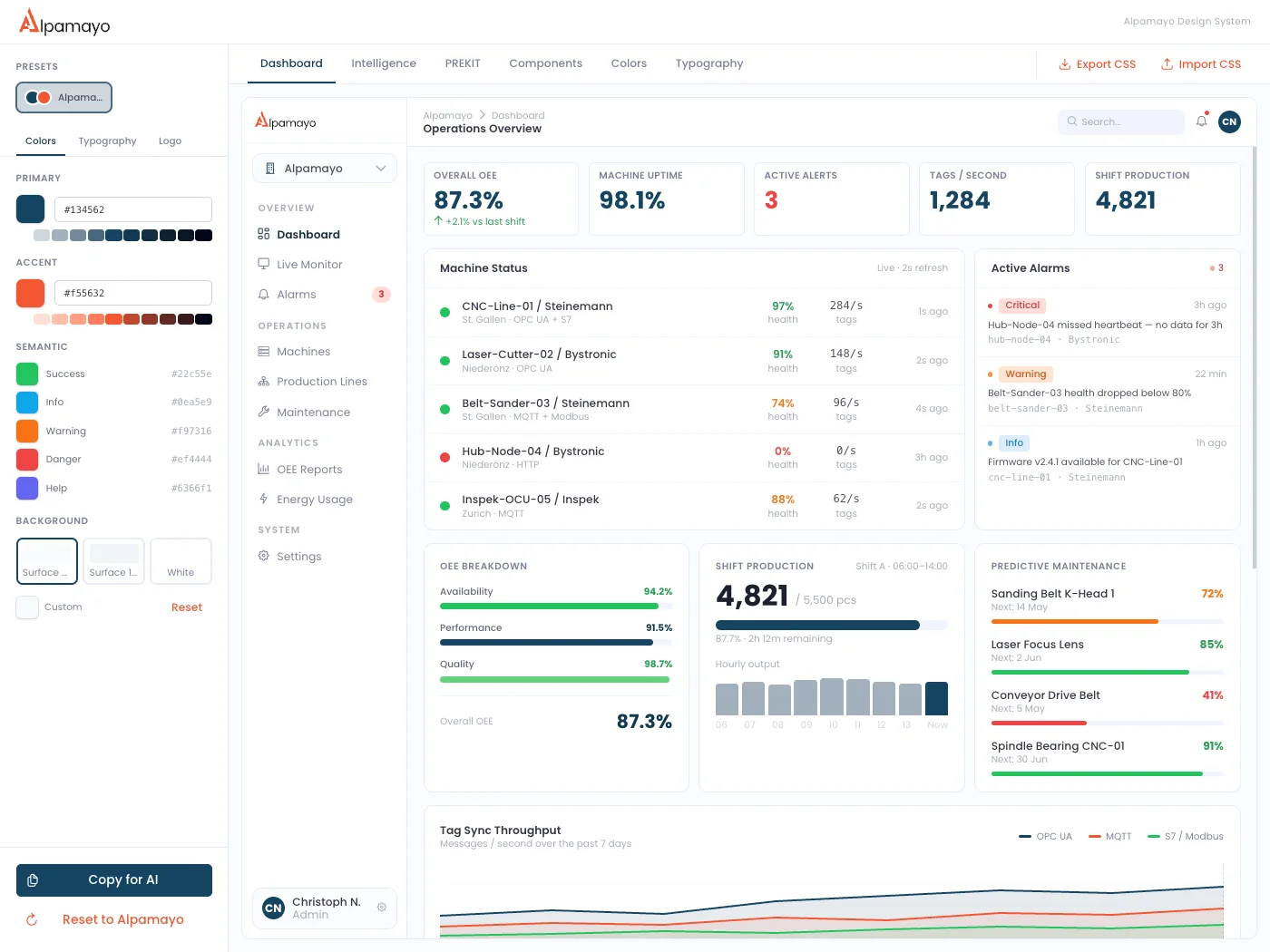Click the Hub-Node-04 / Bystronic machine row

tap(694, 457)
